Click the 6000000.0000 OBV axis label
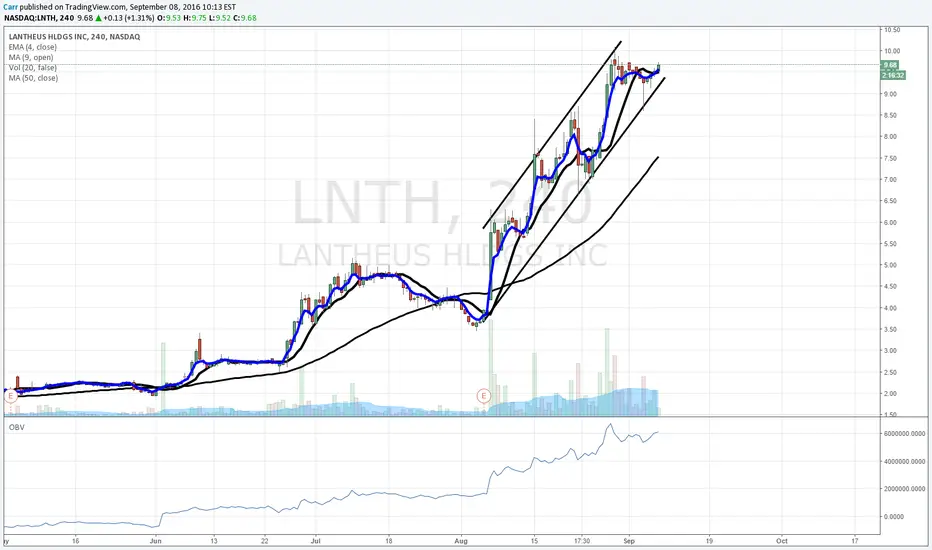The width and height of the screenshot is (932, 550). pos(904,434)
